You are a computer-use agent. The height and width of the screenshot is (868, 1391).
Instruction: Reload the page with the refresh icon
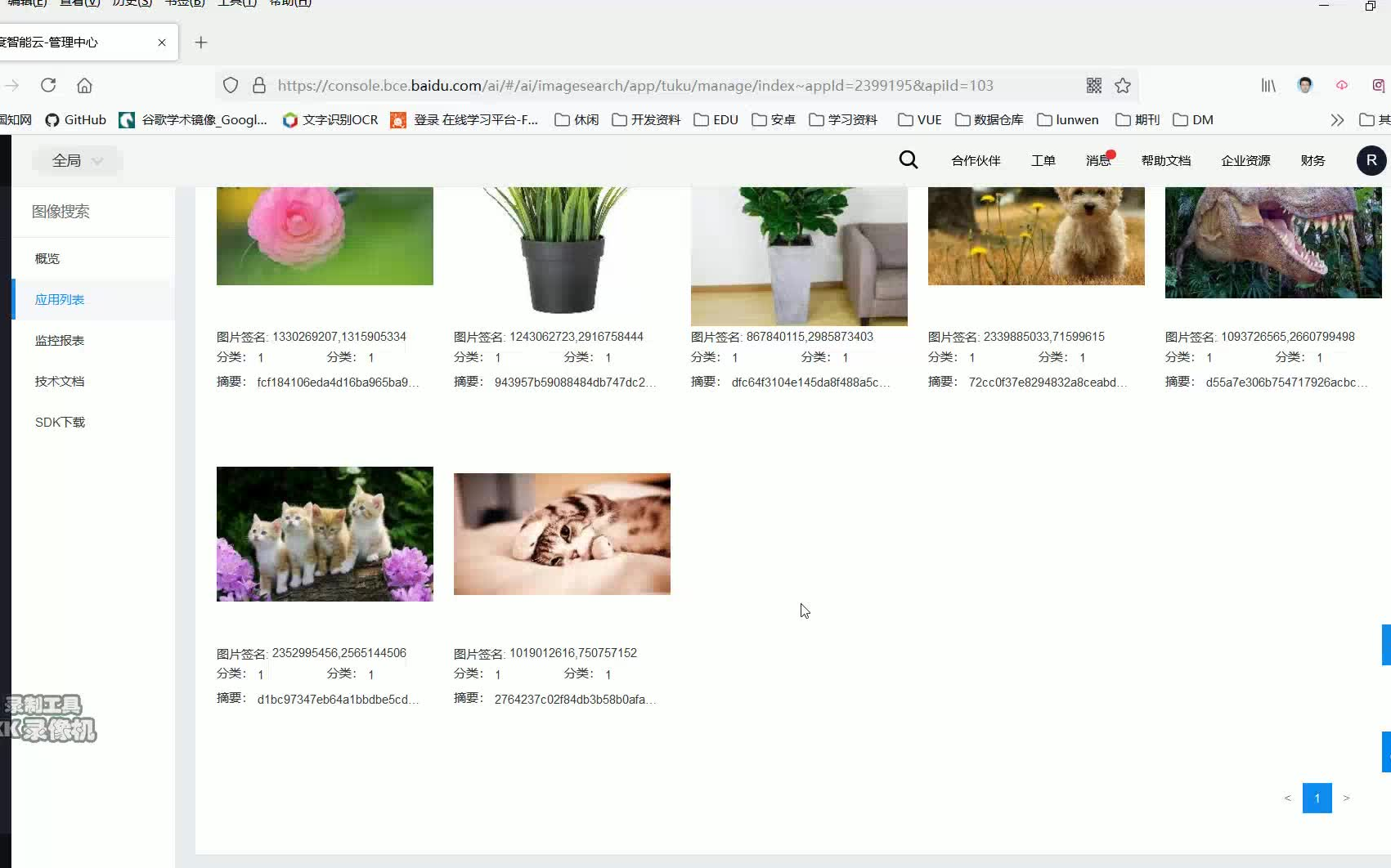(48, 85)
